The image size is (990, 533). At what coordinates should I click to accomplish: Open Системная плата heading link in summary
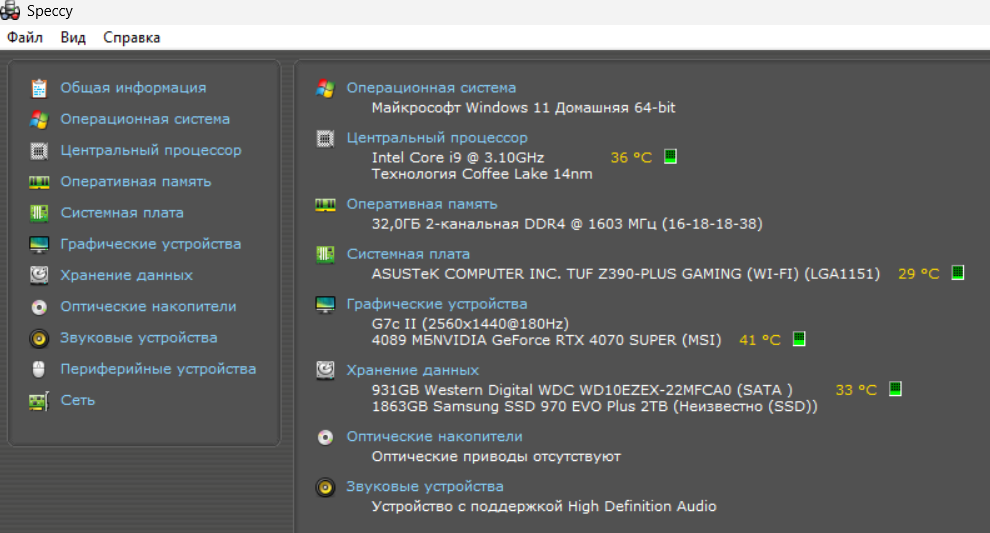pyautogui.click(x=408, y=254)
